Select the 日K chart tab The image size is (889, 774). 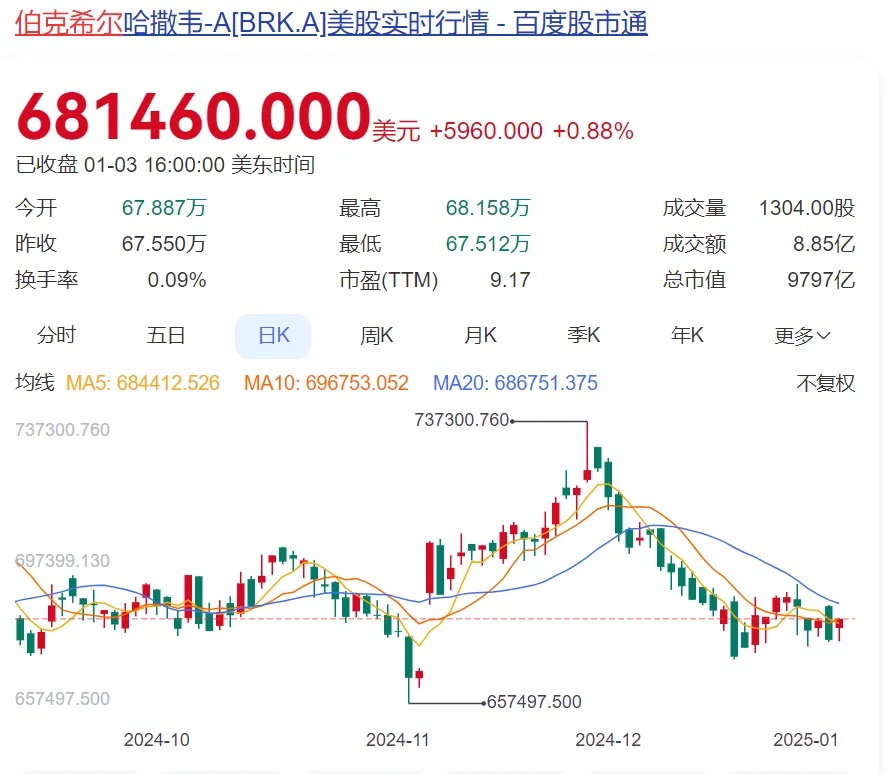(x=273, y=336)
